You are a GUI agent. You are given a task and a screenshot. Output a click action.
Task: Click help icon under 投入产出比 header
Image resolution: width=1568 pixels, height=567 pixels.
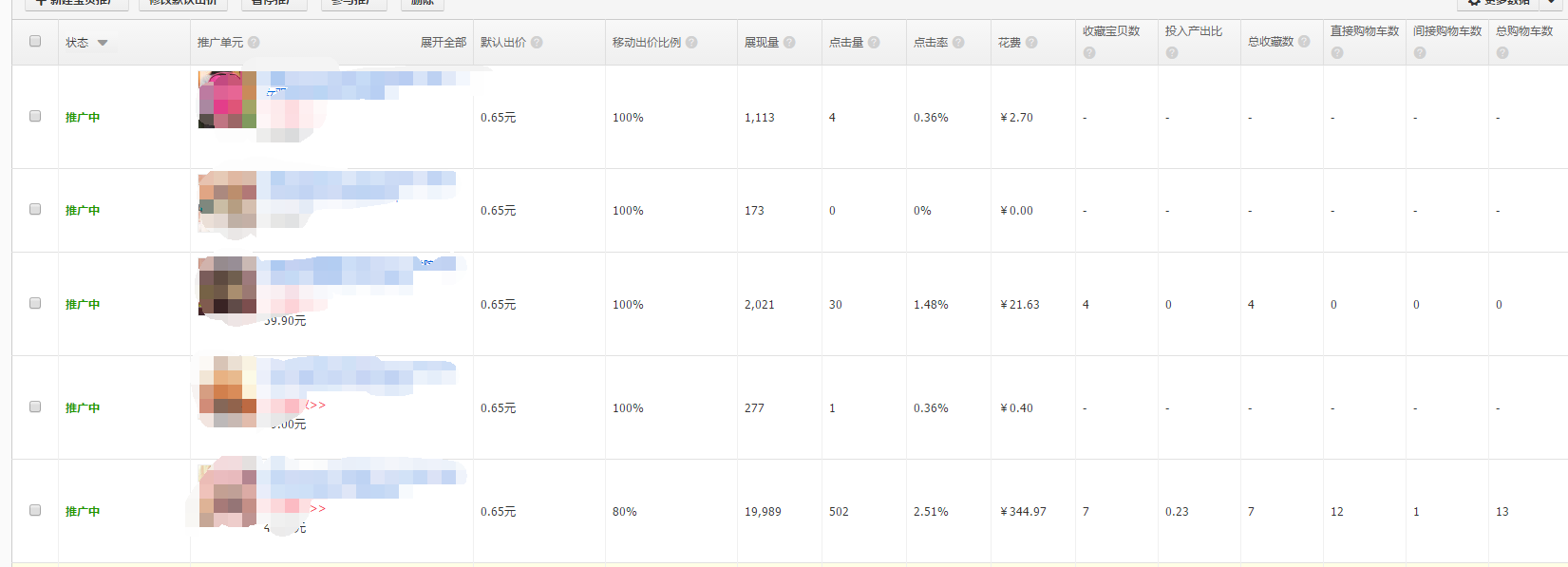pos(1172,53)
